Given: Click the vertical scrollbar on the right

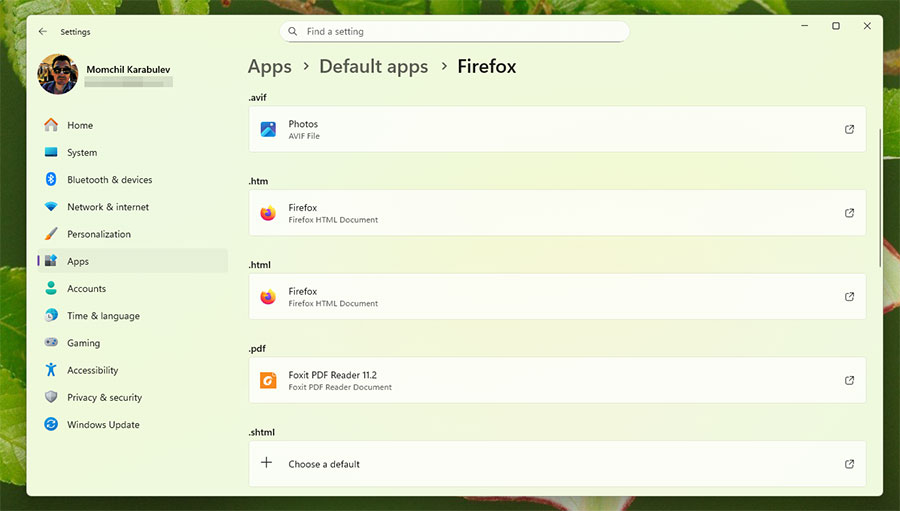Looking at the screenshot, I should (x=880, y=197).
